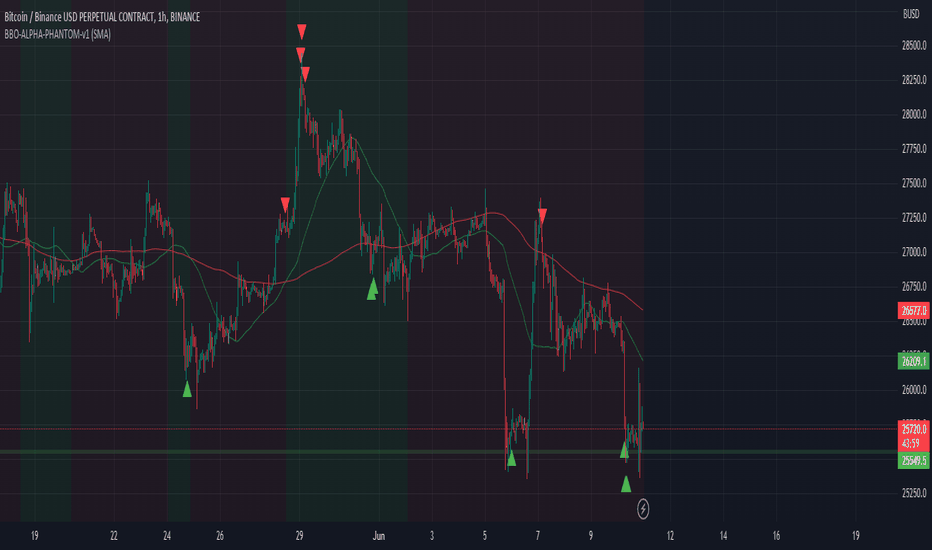Viewport: 932px width, 550px height.
Task: Click the 14 date on the time axis
Action: click(723, 536)
